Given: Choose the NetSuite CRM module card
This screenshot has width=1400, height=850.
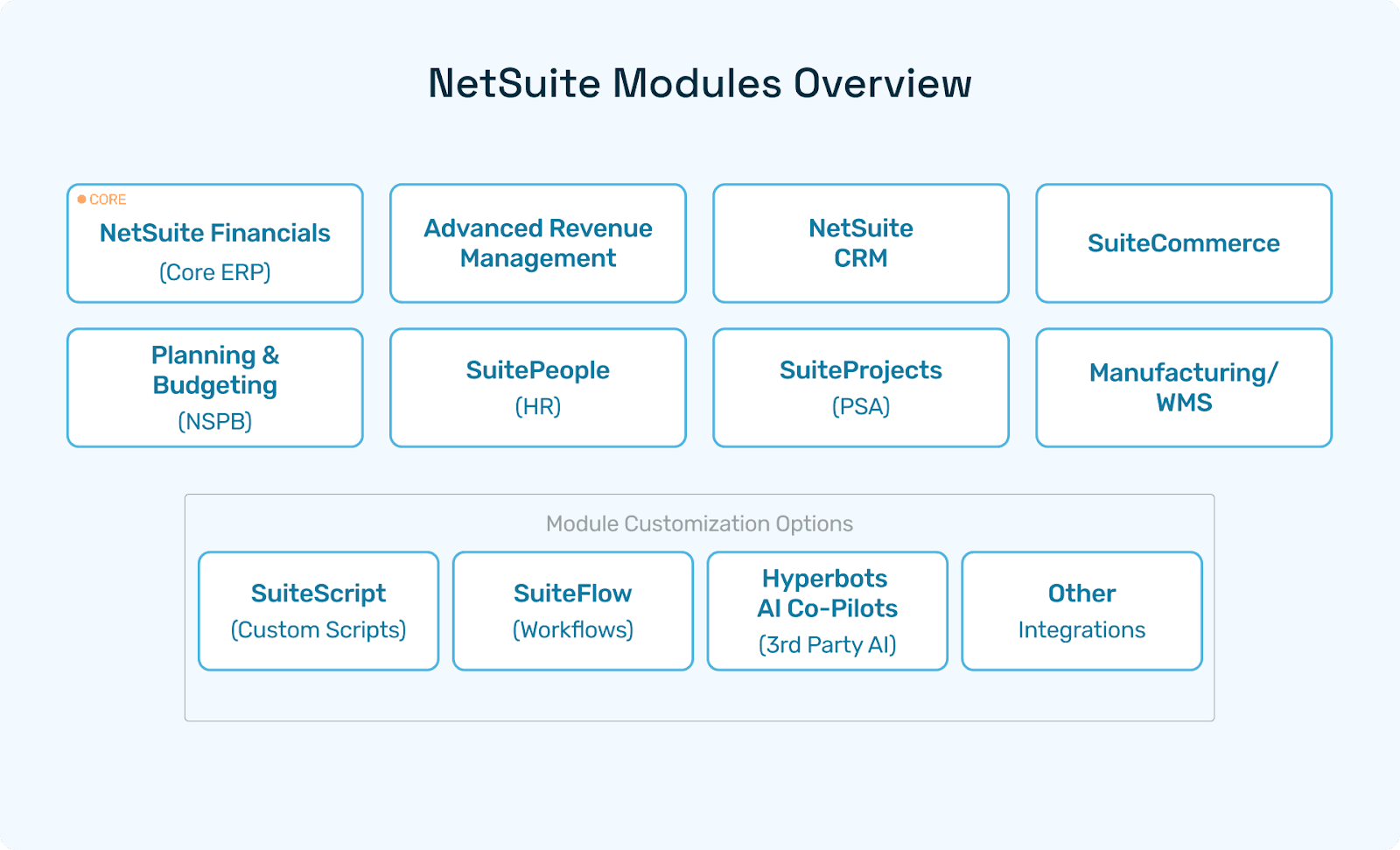Looking at the screenshot, I should point(861,243).
